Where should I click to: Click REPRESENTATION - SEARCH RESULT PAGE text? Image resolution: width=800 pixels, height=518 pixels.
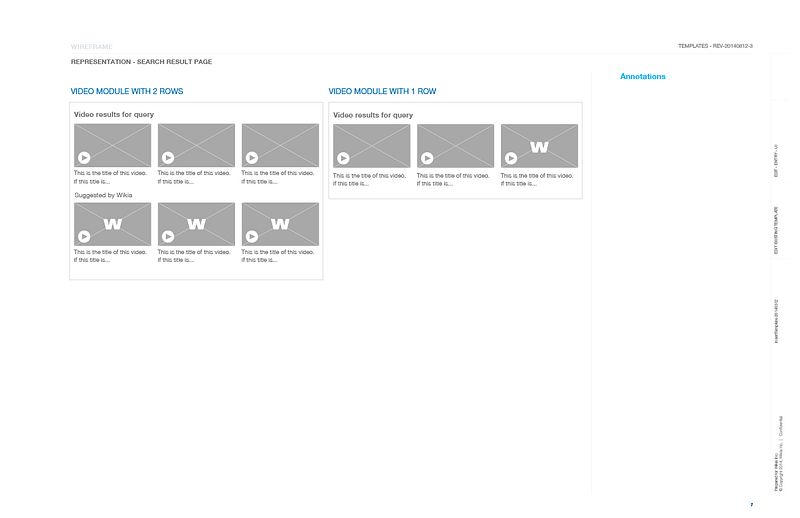(141, 62)
